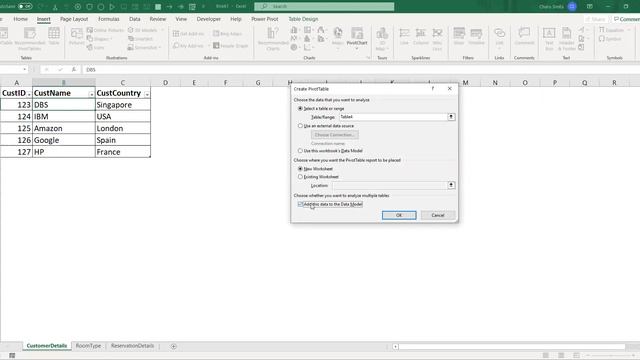The image size is (640, 360).
Task: Click the add new sheet plus icon
Action: pyautogui.click(x=173, y=346)
